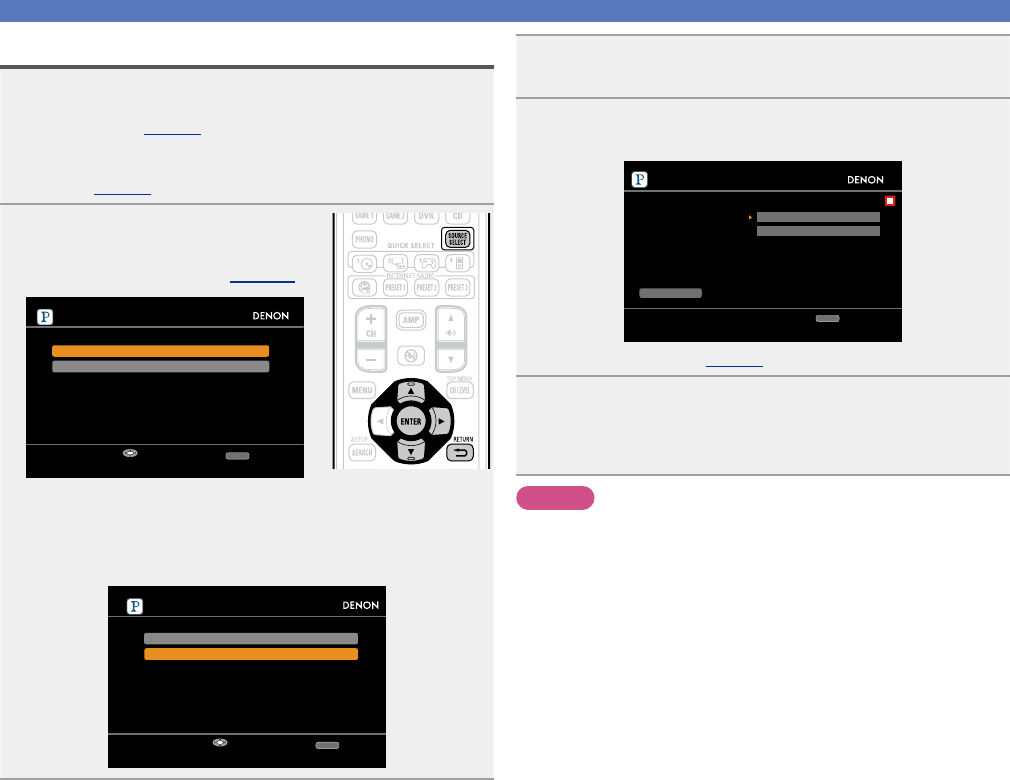1010x780 pixels.
Task: Click the small gray button in bottom screen footer
Action: (x=327, y=745)
